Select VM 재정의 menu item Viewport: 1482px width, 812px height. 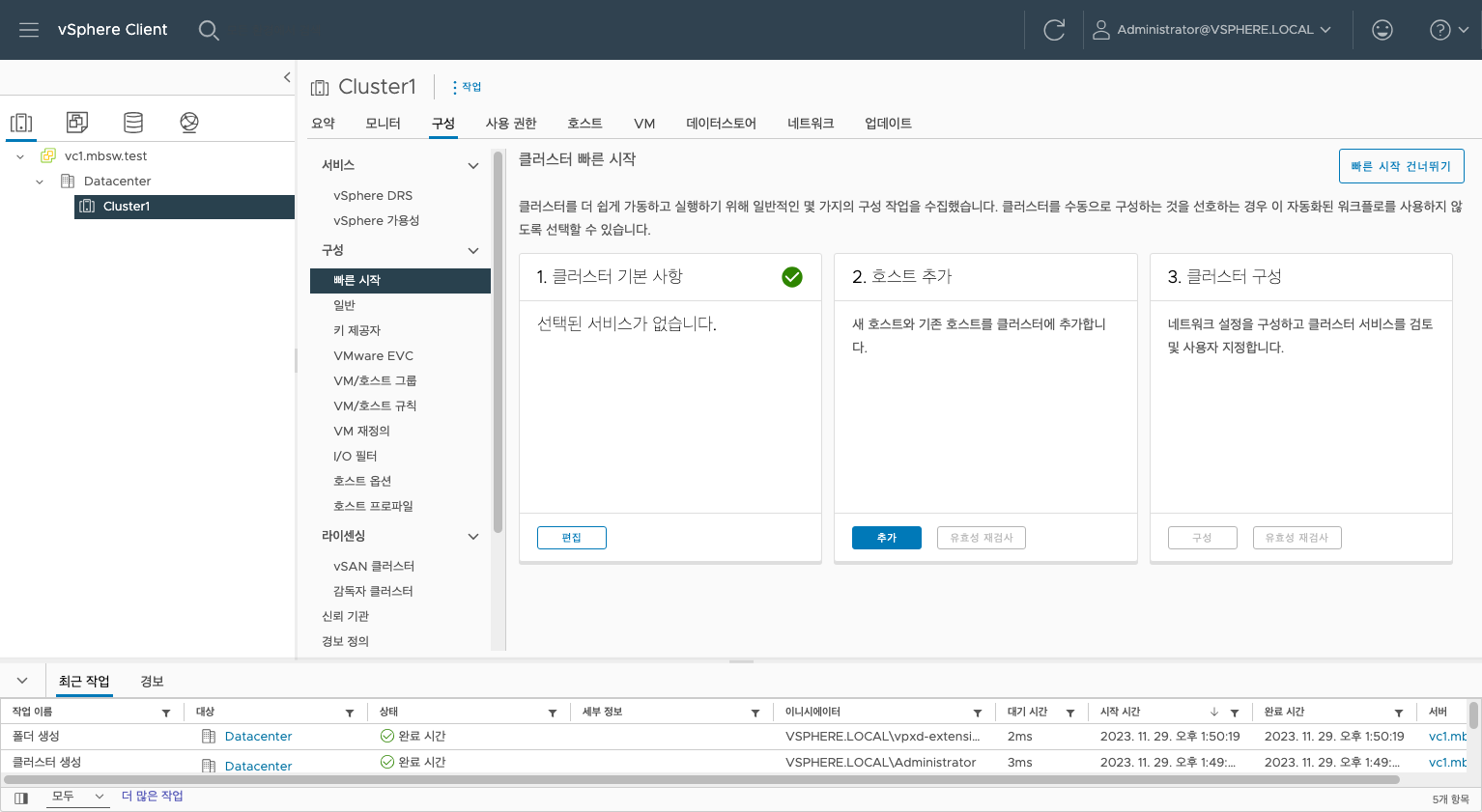pos(361,431)
